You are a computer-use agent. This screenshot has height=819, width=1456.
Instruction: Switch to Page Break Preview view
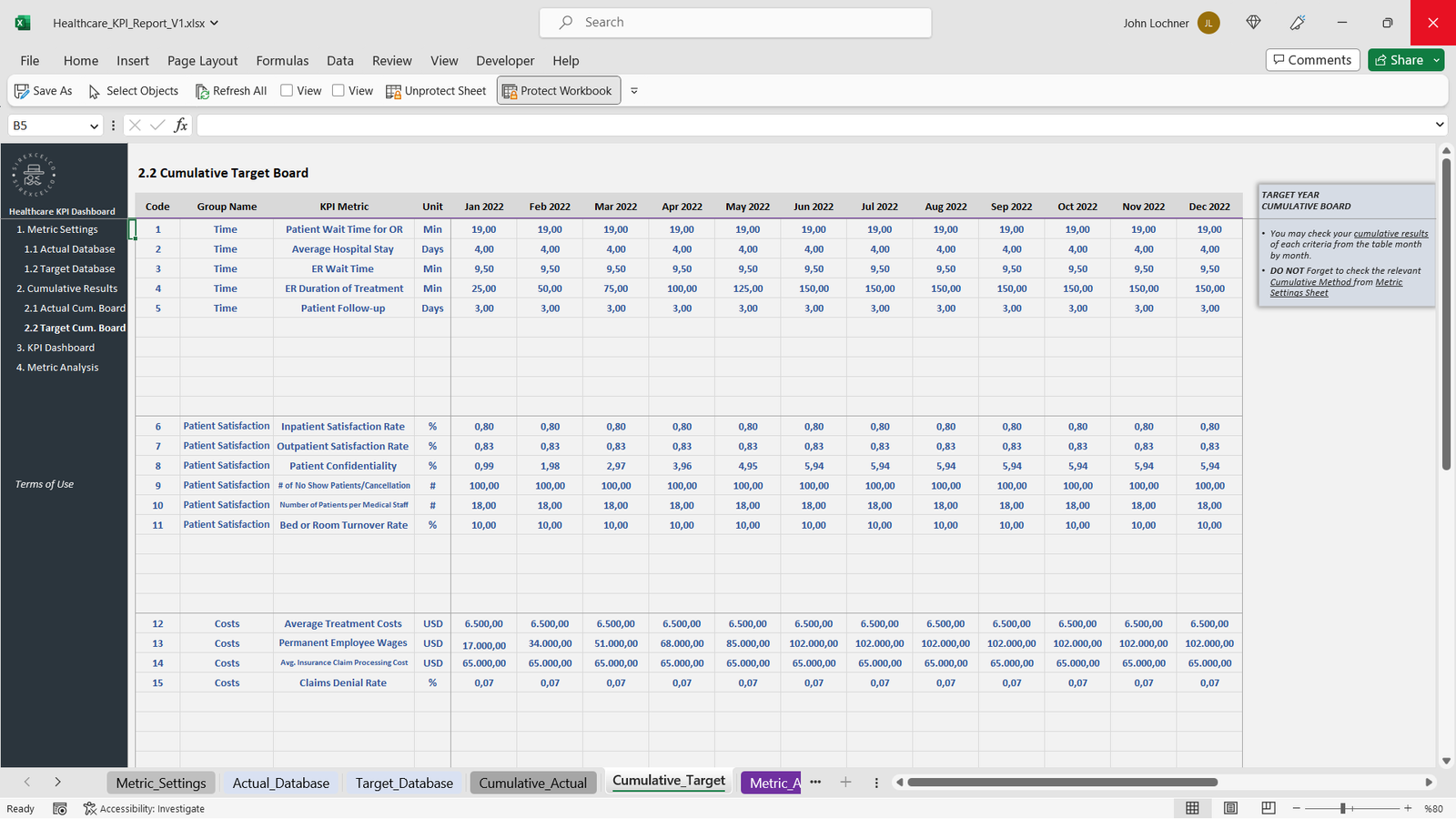click(x=1269, y=808)
